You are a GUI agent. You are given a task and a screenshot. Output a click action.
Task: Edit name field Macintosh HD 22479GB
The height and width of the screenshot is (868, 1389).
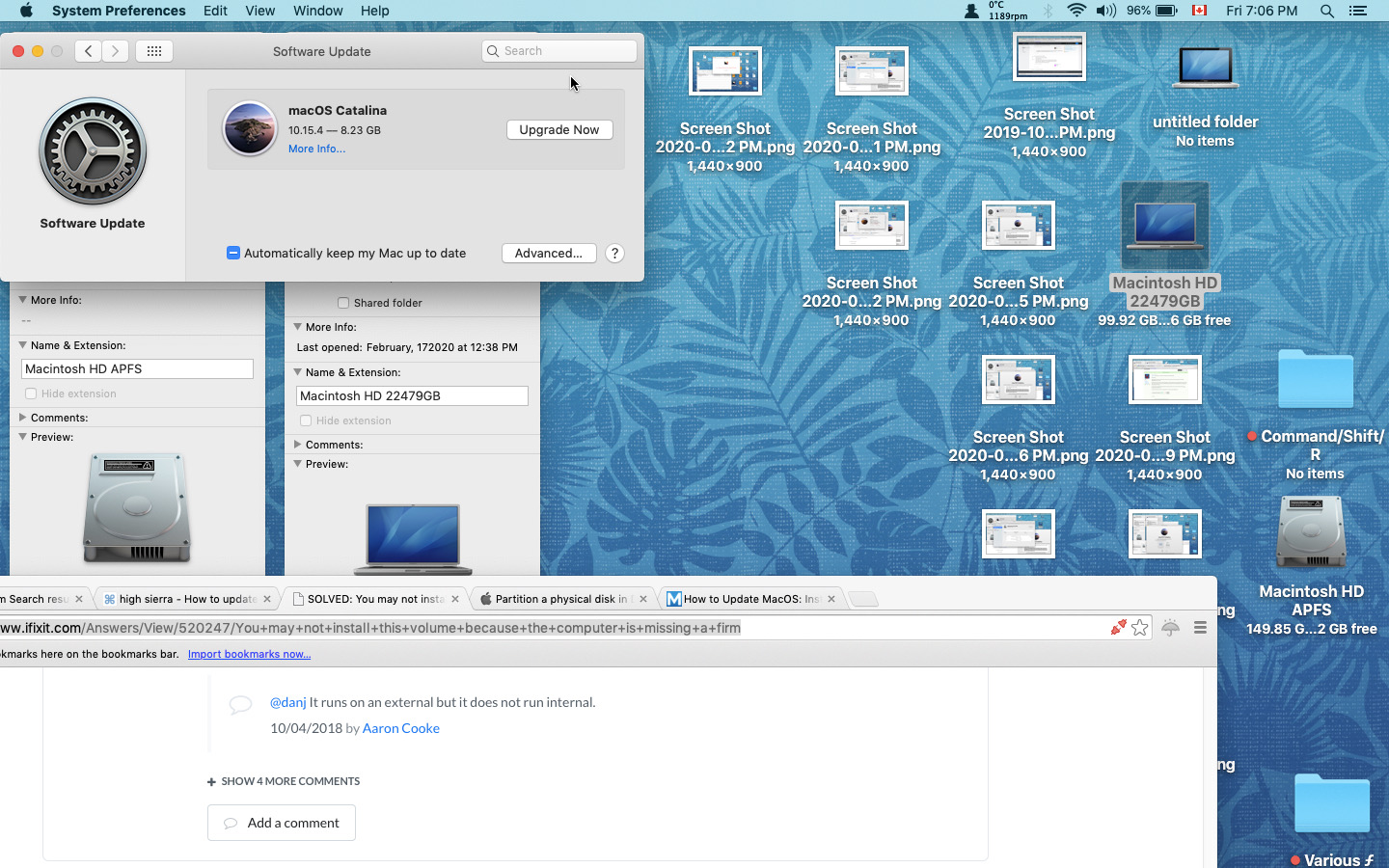(412, 395)
